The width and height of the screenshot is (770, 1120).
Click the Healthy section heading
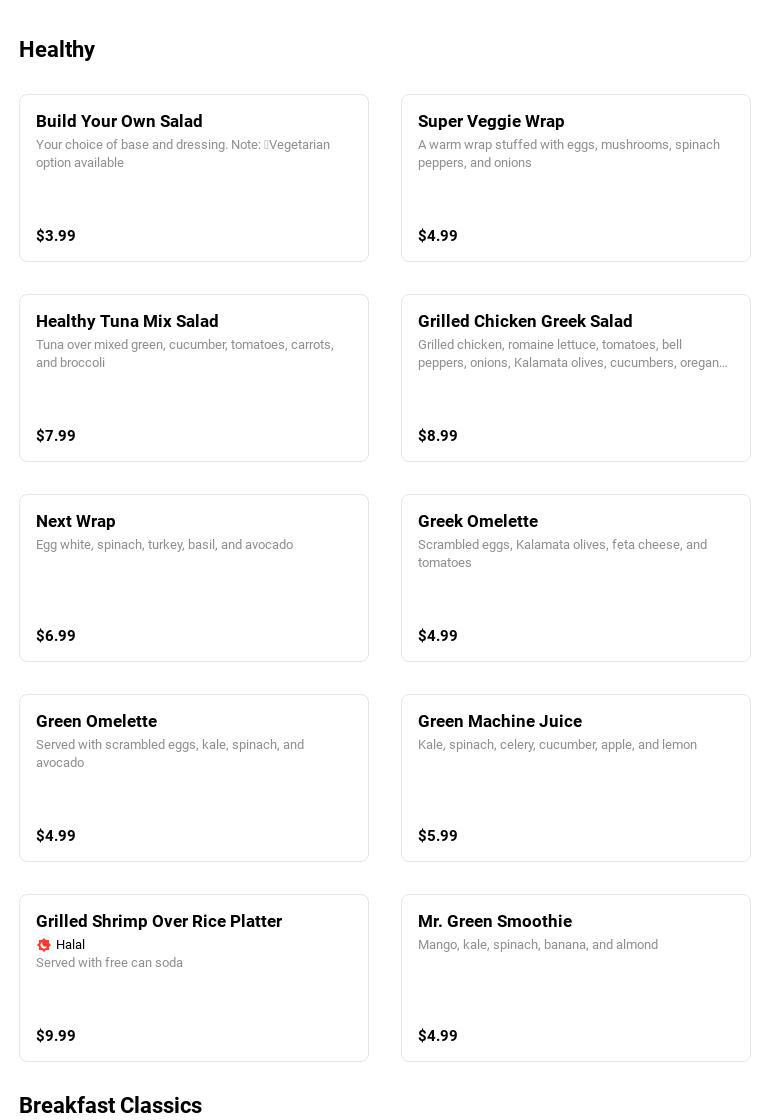(57, 50)
